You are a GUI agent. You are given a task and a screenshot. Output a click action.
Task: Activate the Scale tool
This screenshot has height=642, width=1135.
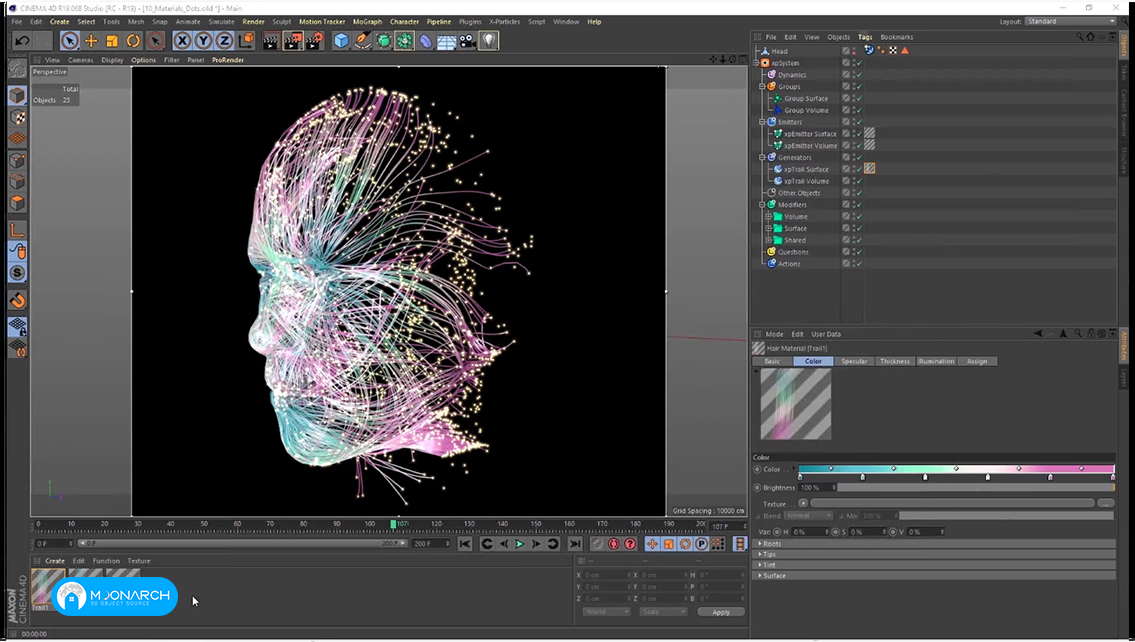(112, 41)
